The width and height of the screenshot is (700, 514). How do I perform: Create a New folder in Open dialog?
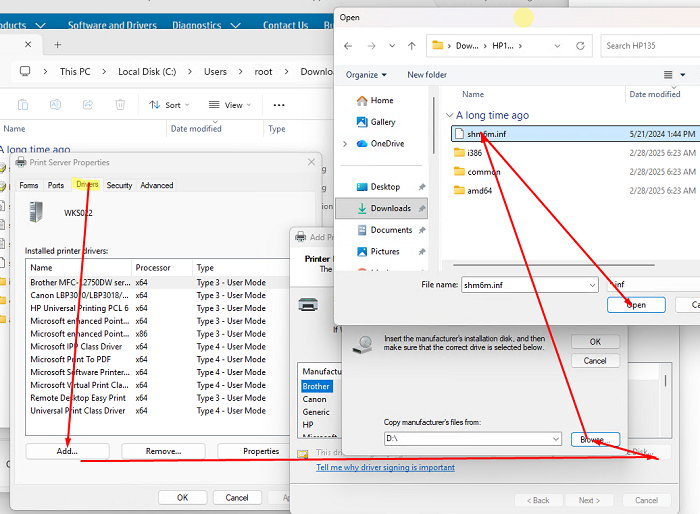427,75
